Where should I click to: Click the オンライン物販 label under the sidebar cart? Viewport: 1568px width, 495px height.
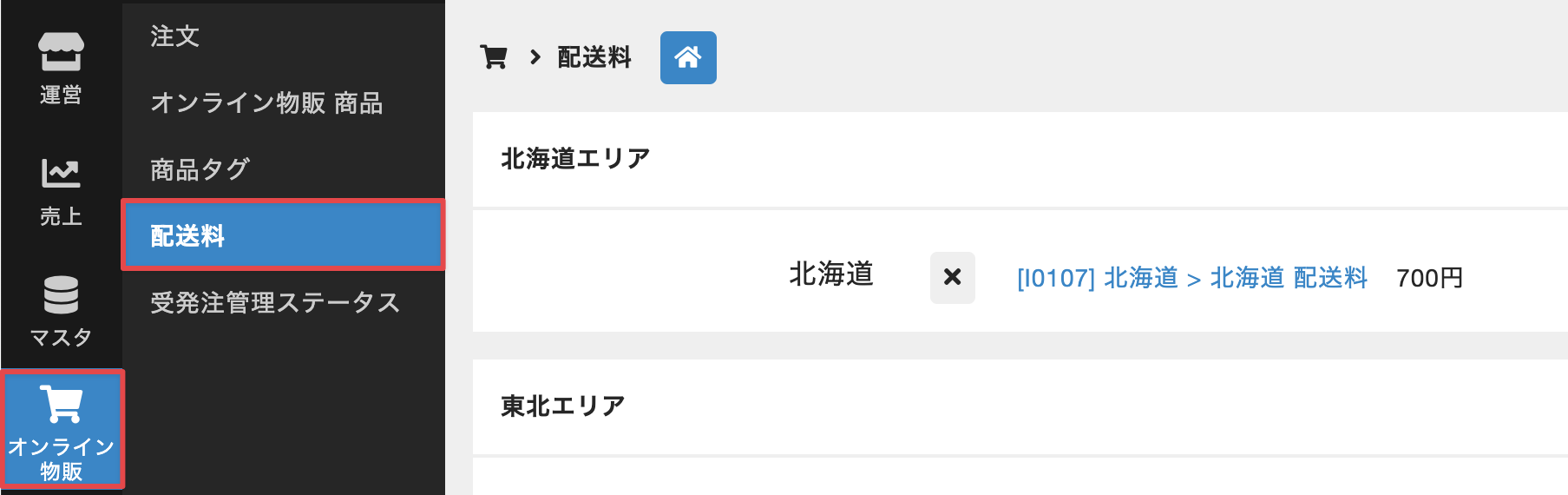(x=61, y=459)
